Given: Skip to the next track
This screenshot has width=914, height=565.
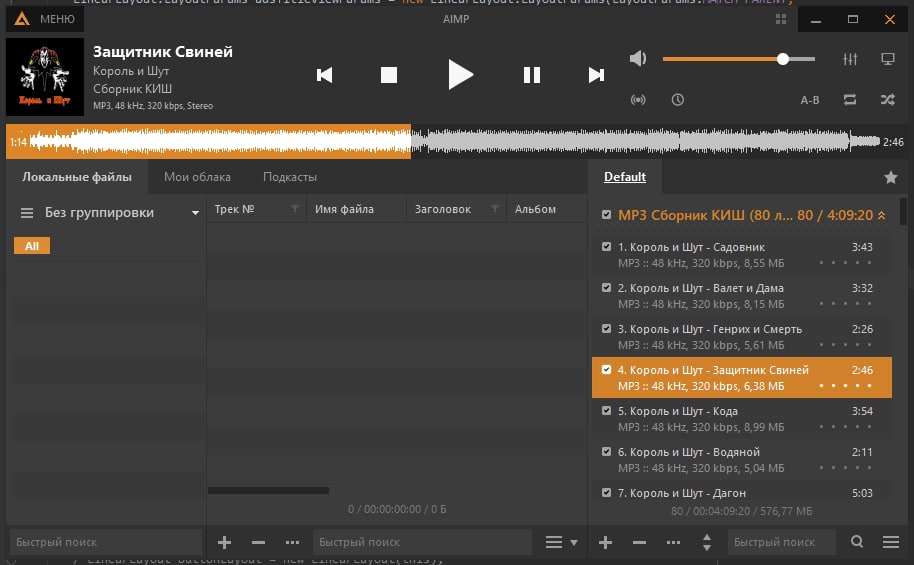Looking at the screenshot, I should [596, 75].
